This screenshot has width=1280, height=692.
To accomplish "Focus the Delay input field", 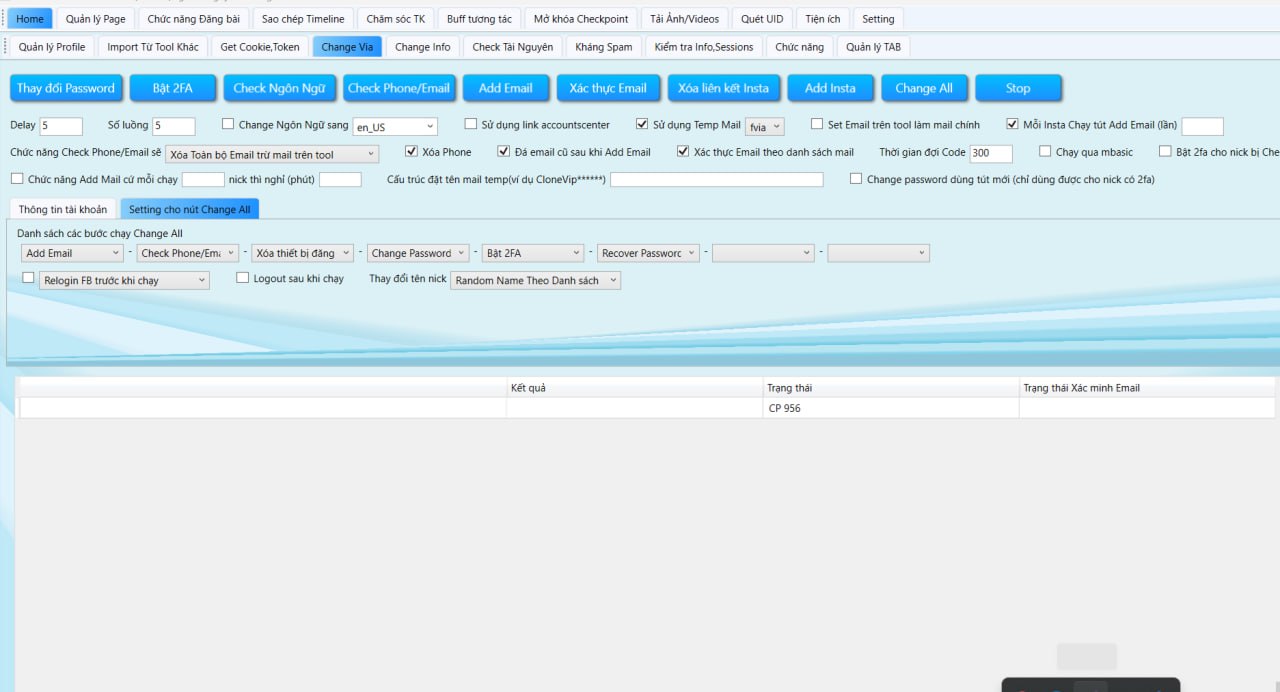I will [x=61, y=127].
